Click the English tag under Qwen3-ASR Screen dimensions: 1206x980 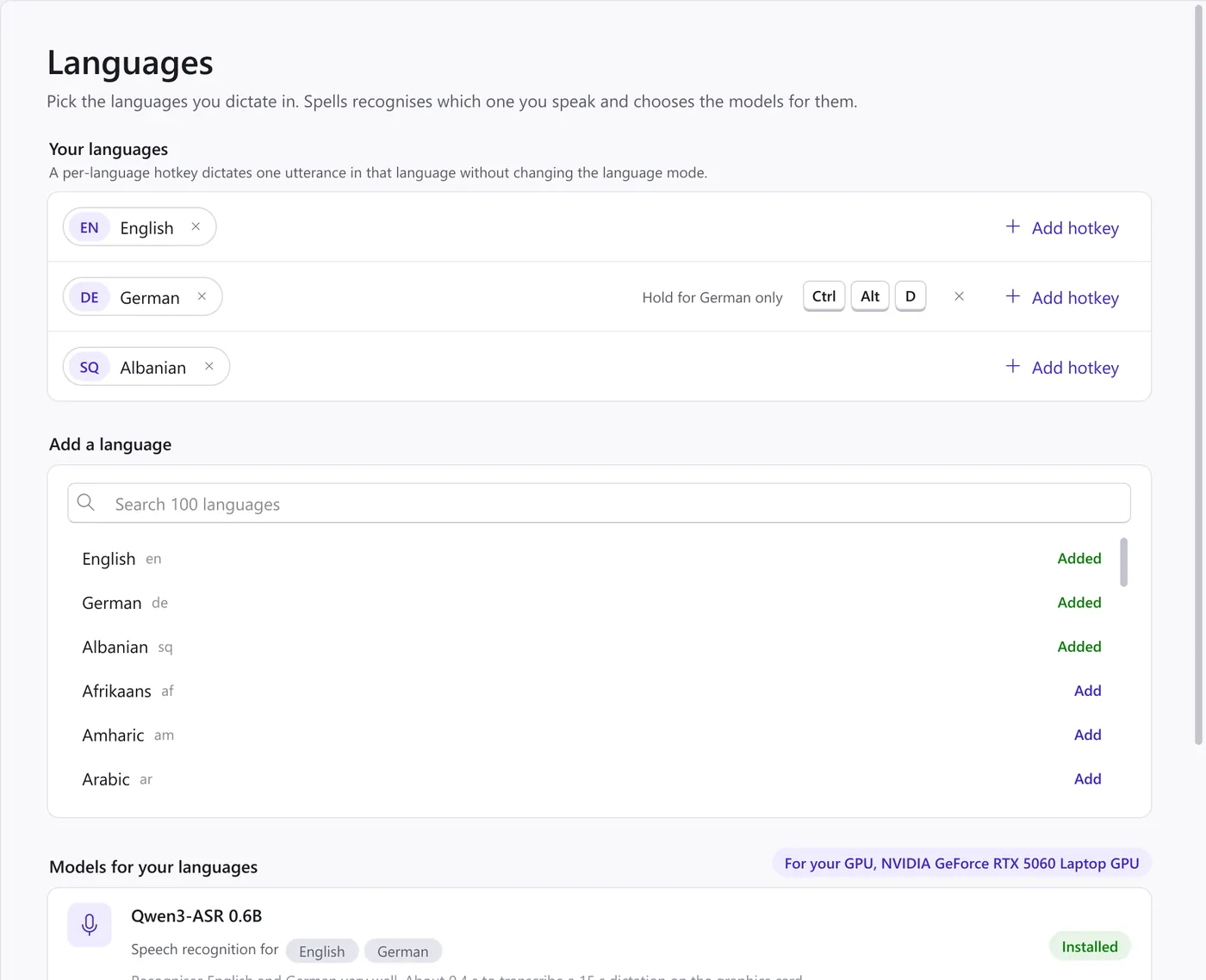[x=322, y=951]
